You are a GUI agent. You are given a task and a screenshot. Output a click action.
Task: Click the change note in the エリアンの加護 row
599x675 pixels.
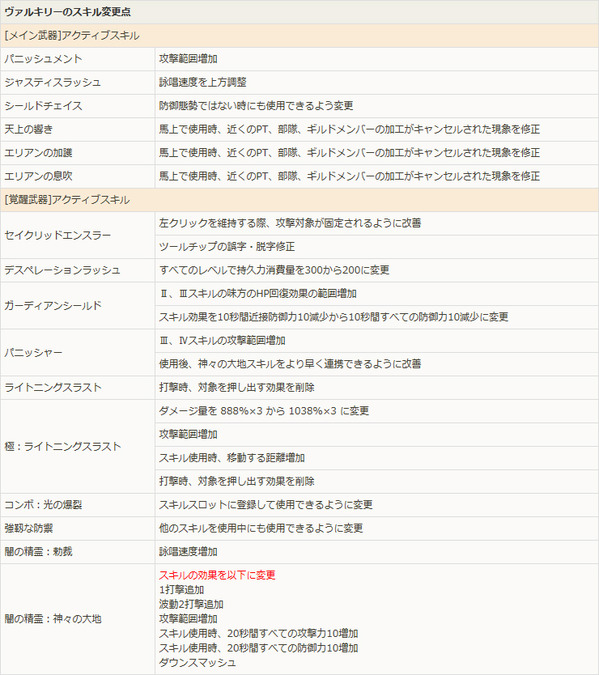click(x=349, y=153)
